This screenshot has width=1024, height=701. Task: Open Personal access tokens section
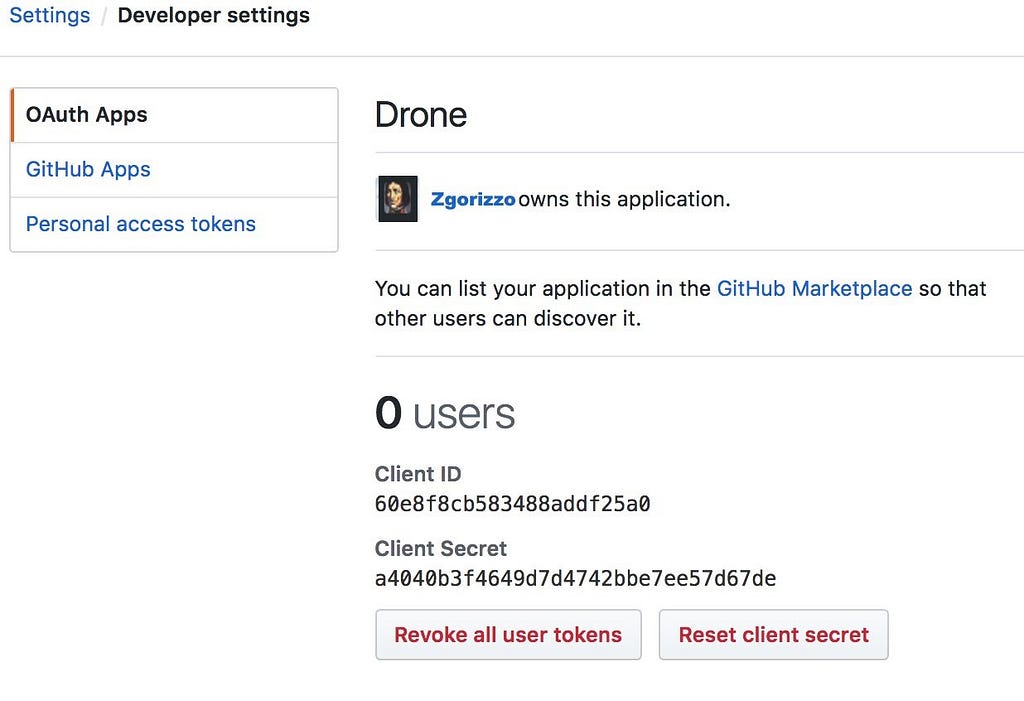click(174, 224)
